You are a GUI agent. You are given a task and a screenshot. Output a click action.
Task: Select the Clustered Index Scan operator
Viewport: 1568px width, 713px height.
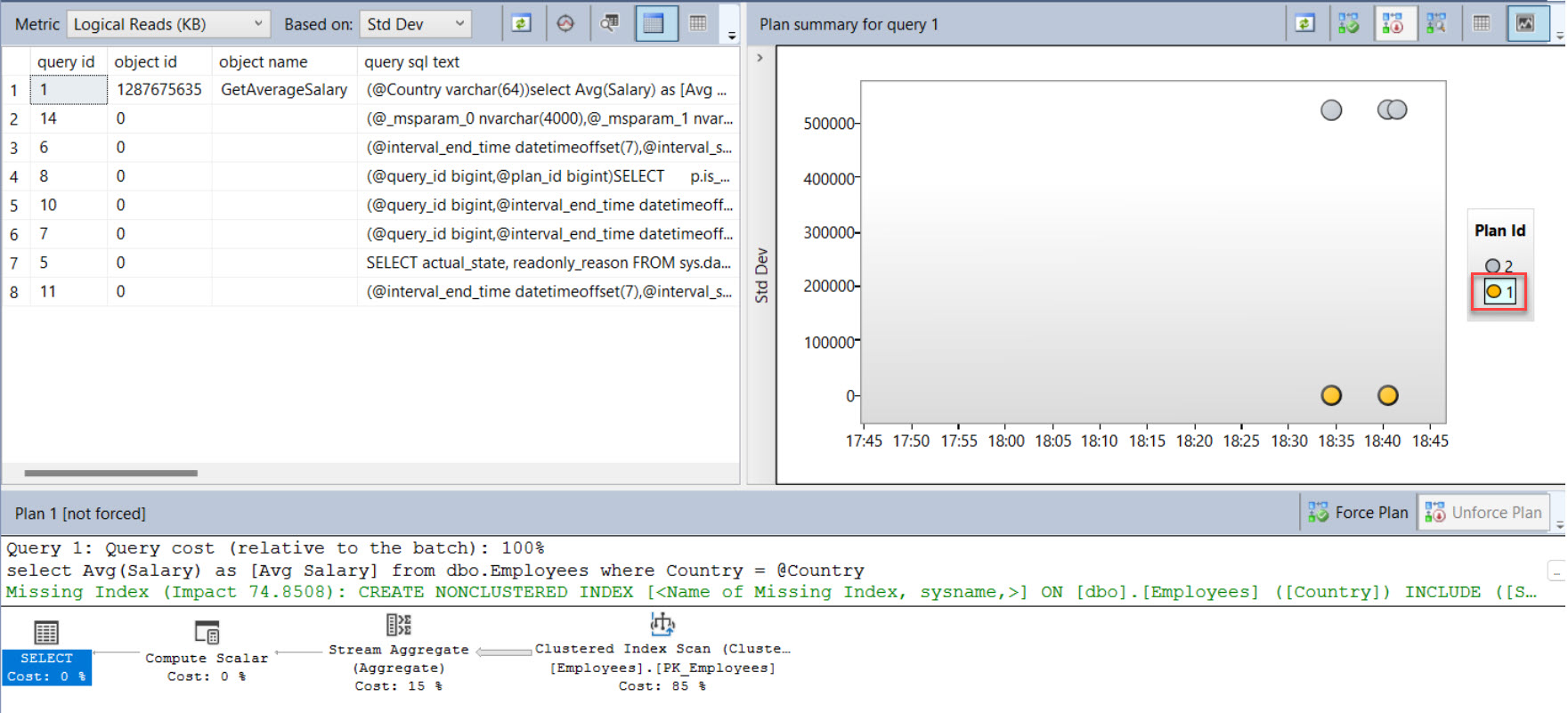(x=662, y=652)
